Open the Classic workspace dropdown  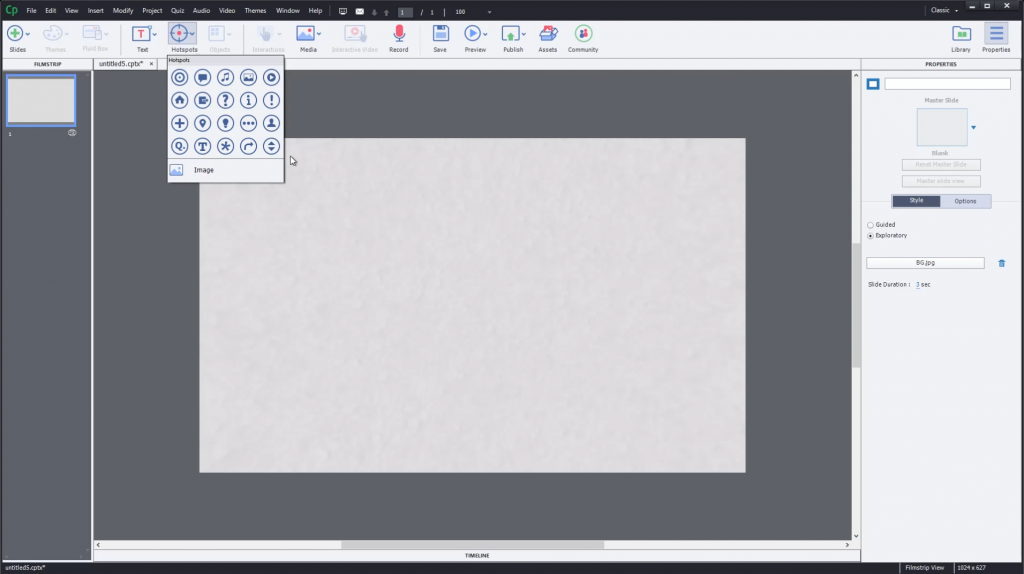click(x=944, y=10)
